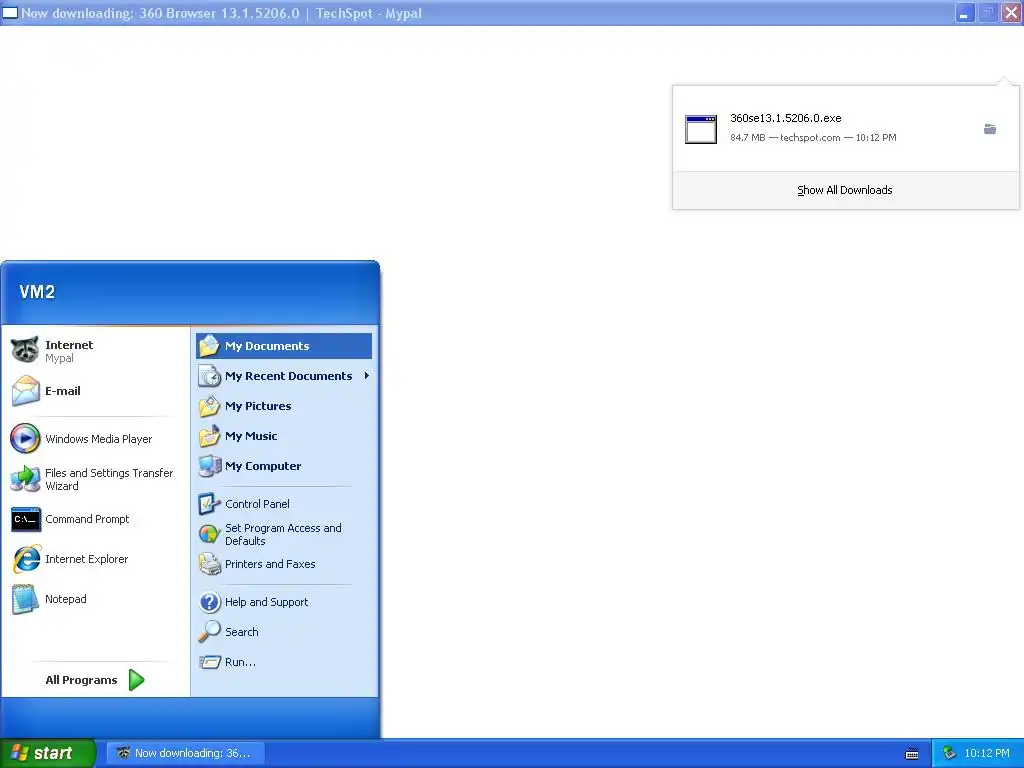Open Files and Settings Transfer Wizard

pyautogui.click(x=95, y=479)
